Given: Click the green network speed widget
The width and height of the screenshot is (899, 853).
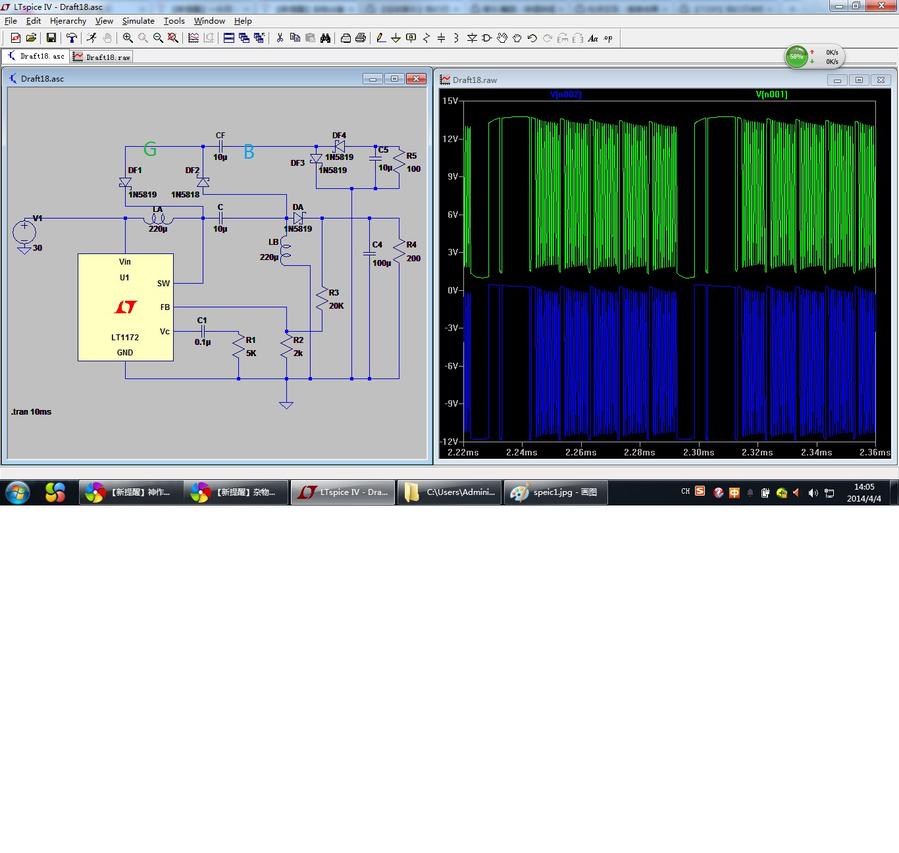Looking at the screenshot, I should 814,57.
